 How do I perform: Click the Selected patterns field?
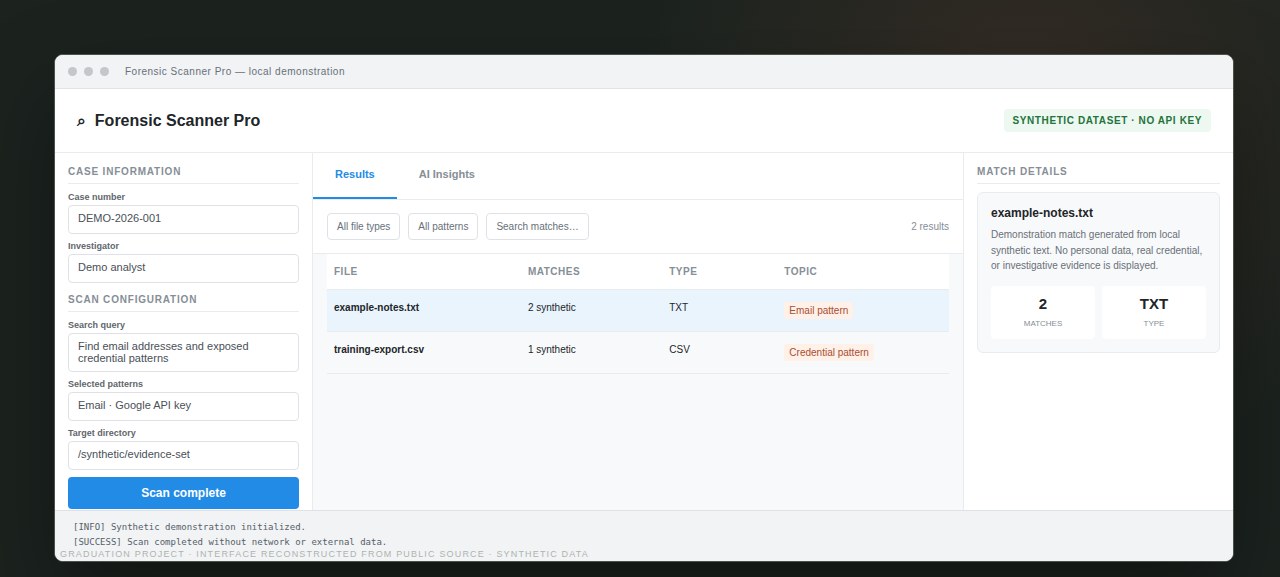[183, 406]
